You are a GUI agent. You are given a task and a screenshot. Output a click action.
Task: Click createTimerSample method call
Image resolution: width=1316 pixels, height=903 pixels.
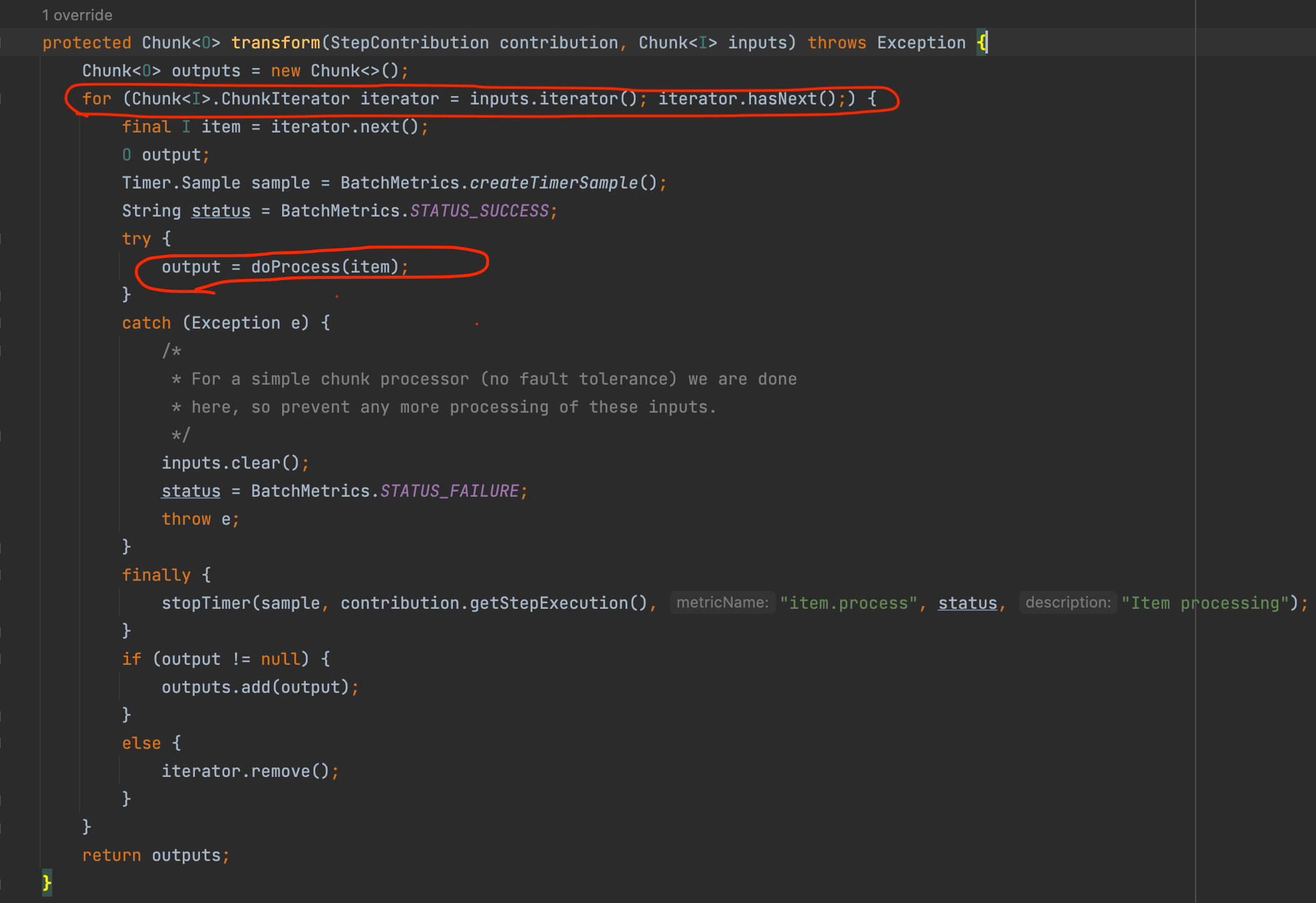[x=554, y=183]
